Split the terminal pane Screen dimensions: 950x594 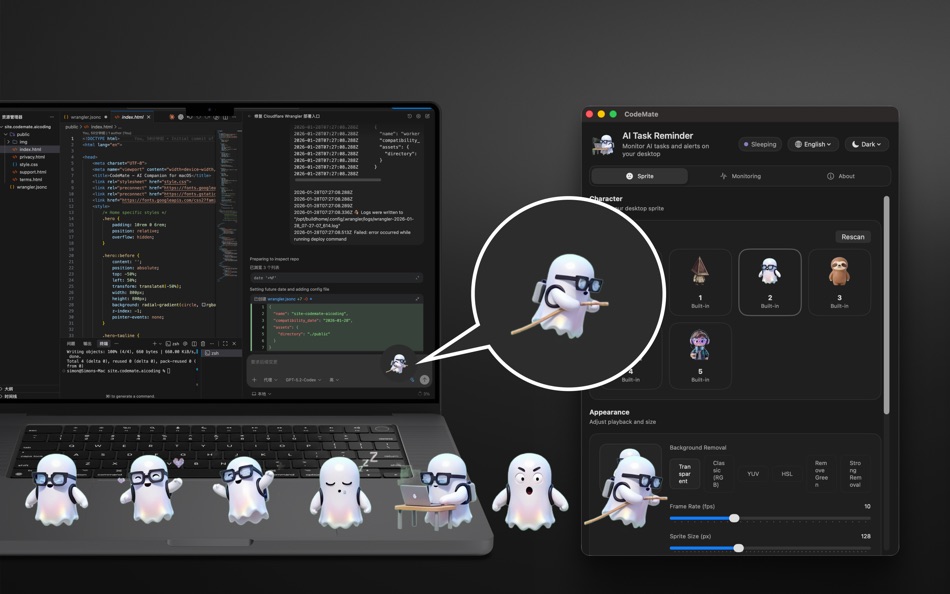click(x=194, y=344)
